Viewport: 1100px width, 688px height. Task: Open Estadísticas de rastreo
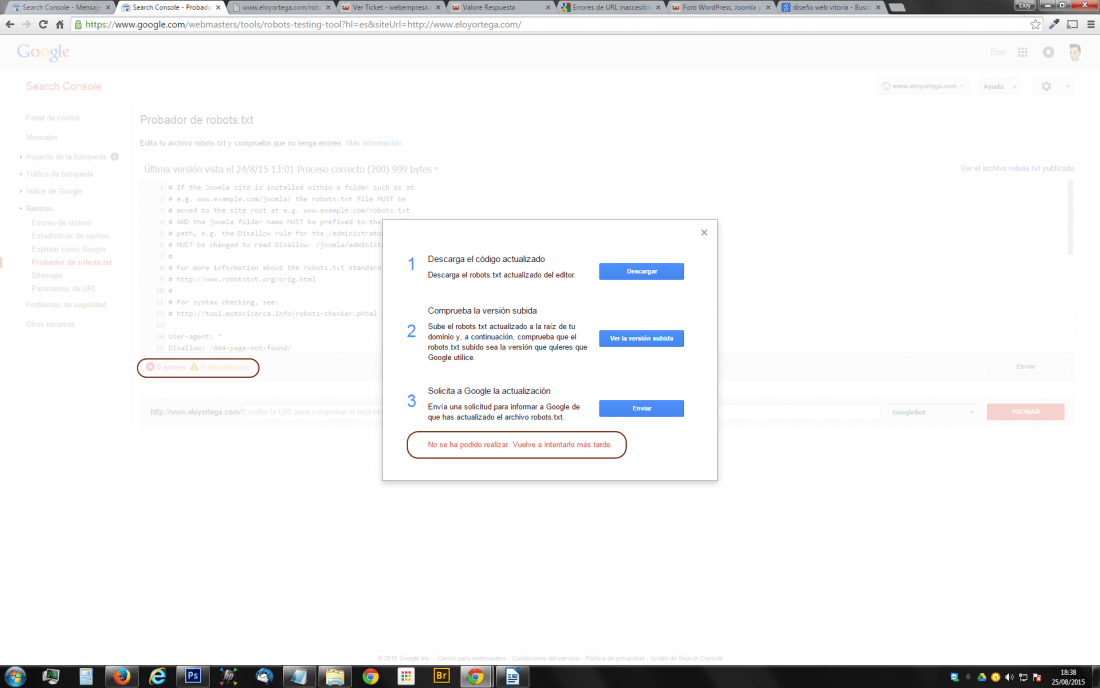pyautogui.click(x=70, y=236)
